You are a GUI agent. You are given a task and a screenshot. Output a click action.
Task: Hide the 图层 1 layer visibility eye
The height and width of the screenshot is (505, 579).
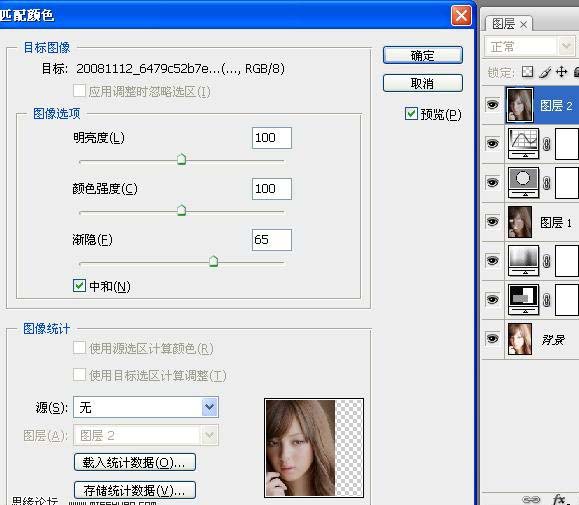pyautogui.click(x=493, y=221)
